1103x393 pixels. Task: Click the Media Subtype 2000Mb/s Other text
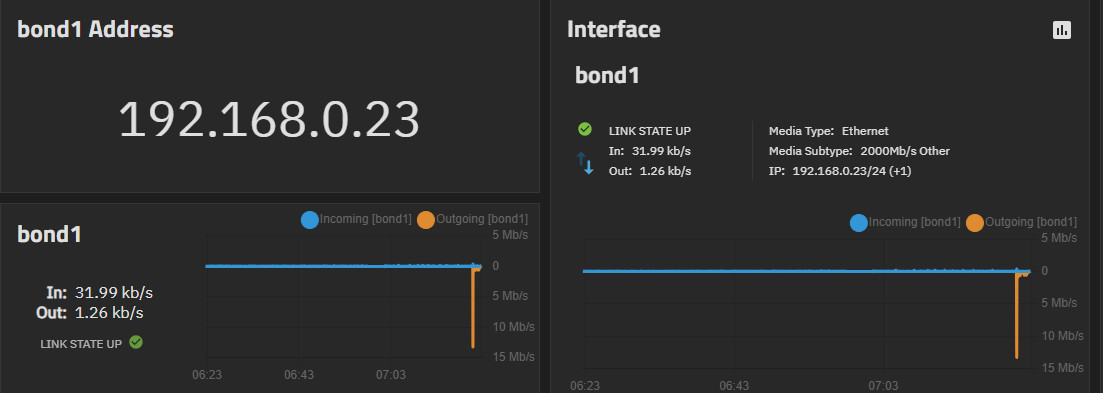point(859,151)
